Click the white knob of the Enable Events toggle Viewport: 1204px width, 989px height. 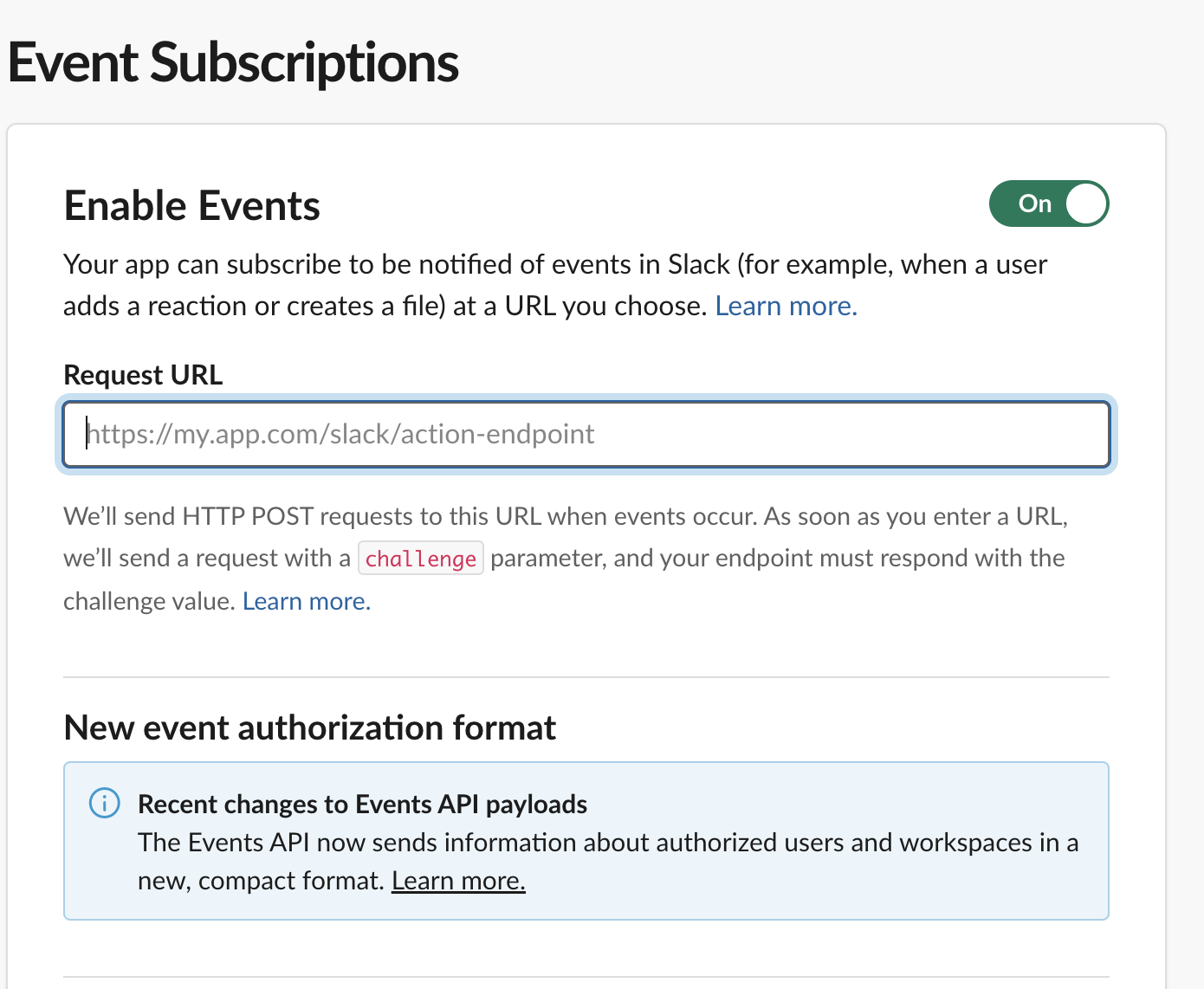pyautogui.click(x=1086, y=204)
